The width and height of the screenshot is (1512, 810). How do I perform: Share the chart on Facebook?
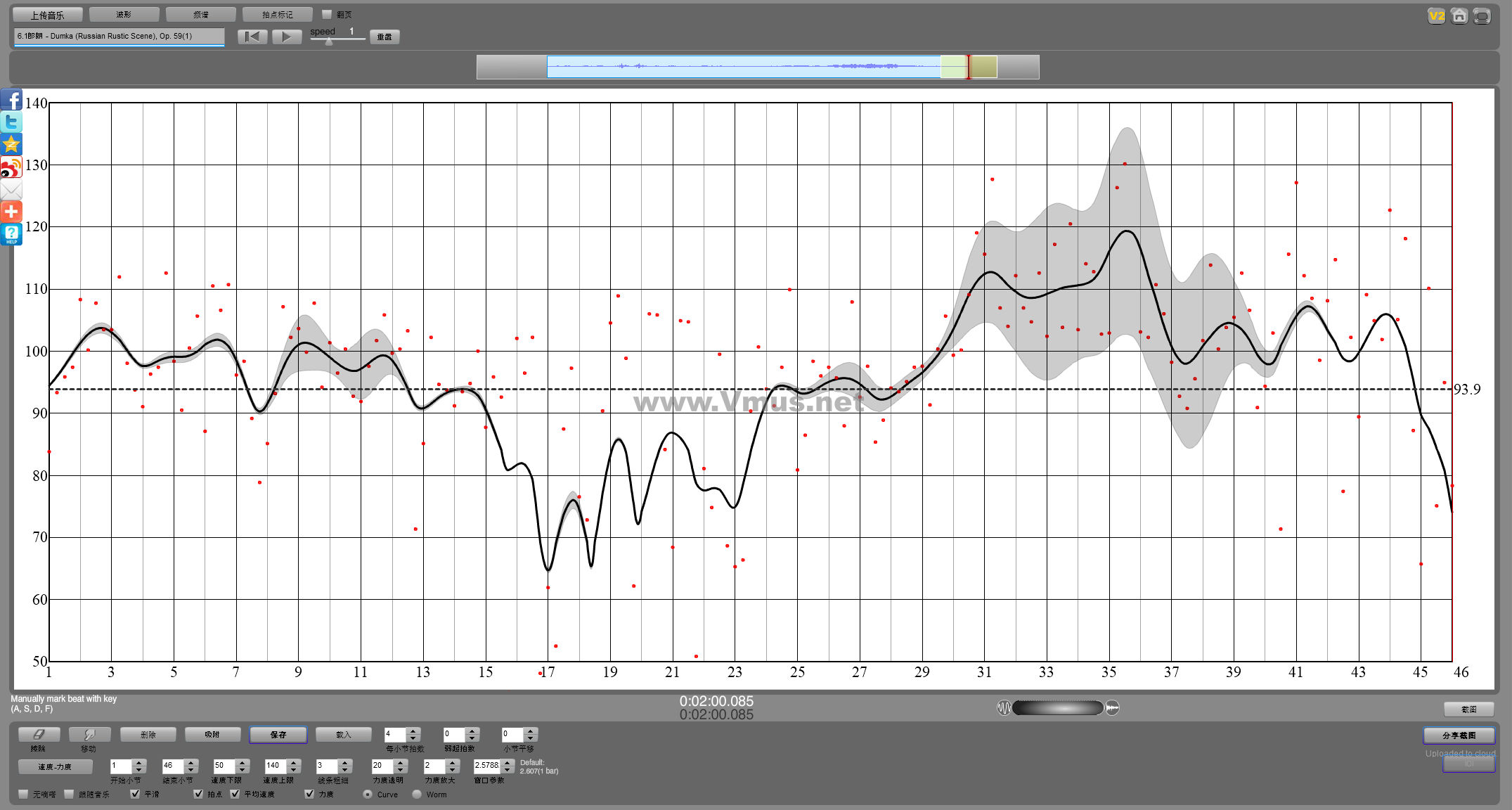[11, 100]
